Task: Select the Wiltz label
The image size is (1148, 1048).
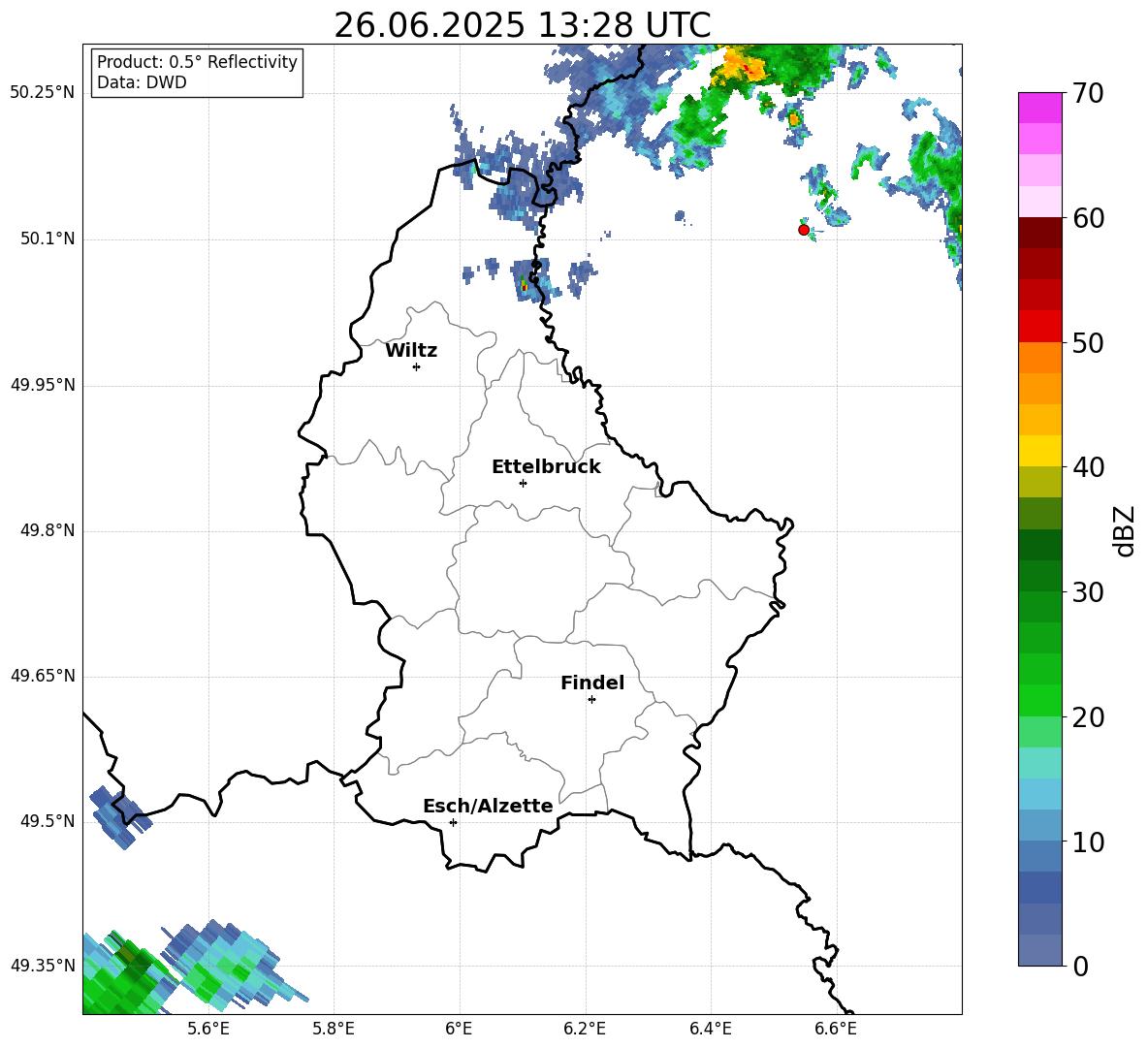Action: pyautogui.click(x=411, y=351)
